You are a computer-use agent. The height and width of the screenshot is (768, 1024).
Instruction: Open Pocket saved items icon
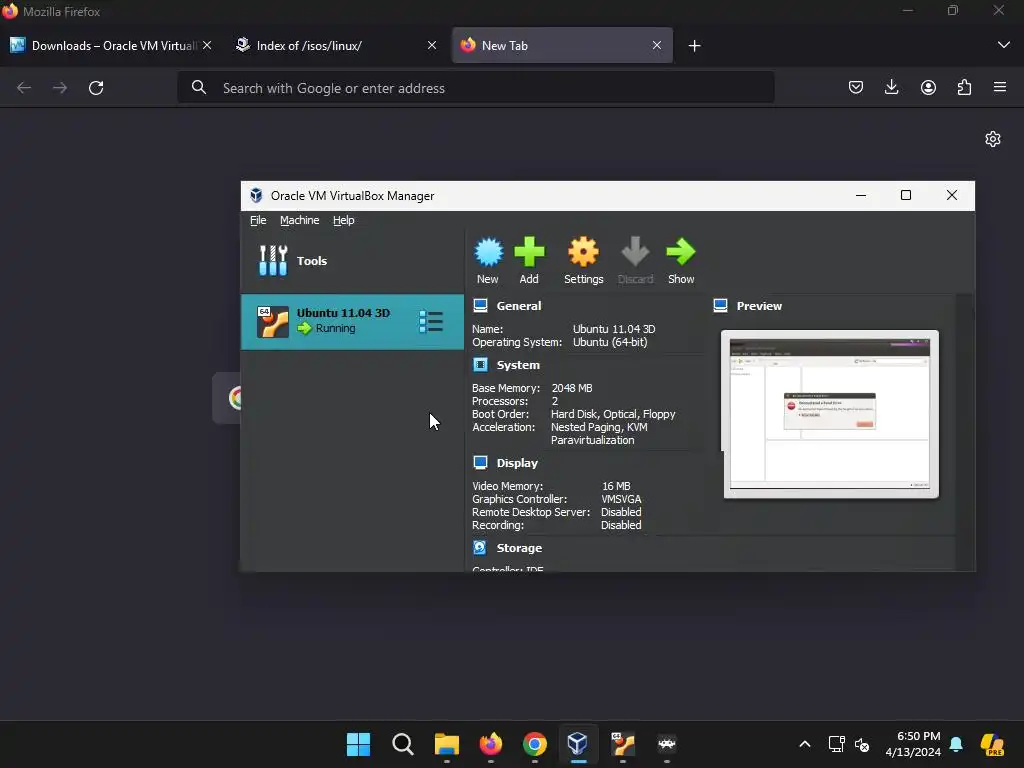tap(856, 88)
